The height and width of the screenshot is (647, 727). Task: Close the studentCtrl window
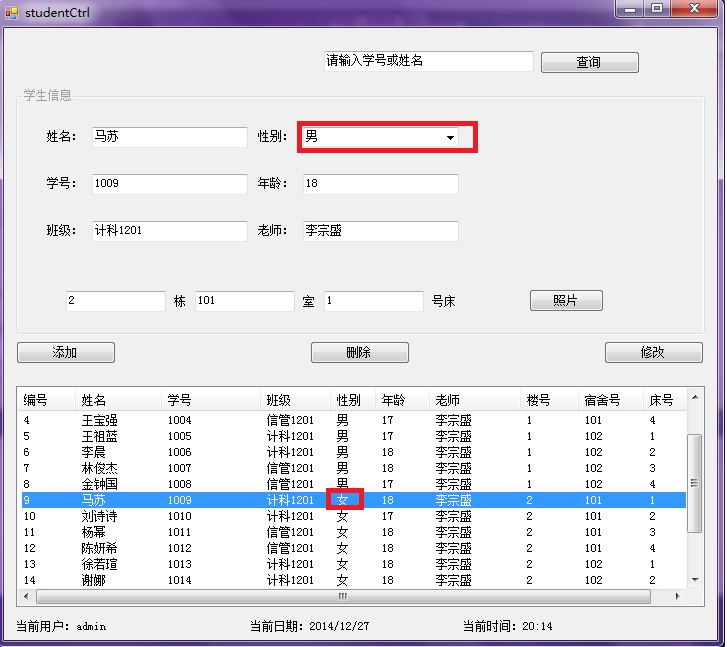pos(694,9)
